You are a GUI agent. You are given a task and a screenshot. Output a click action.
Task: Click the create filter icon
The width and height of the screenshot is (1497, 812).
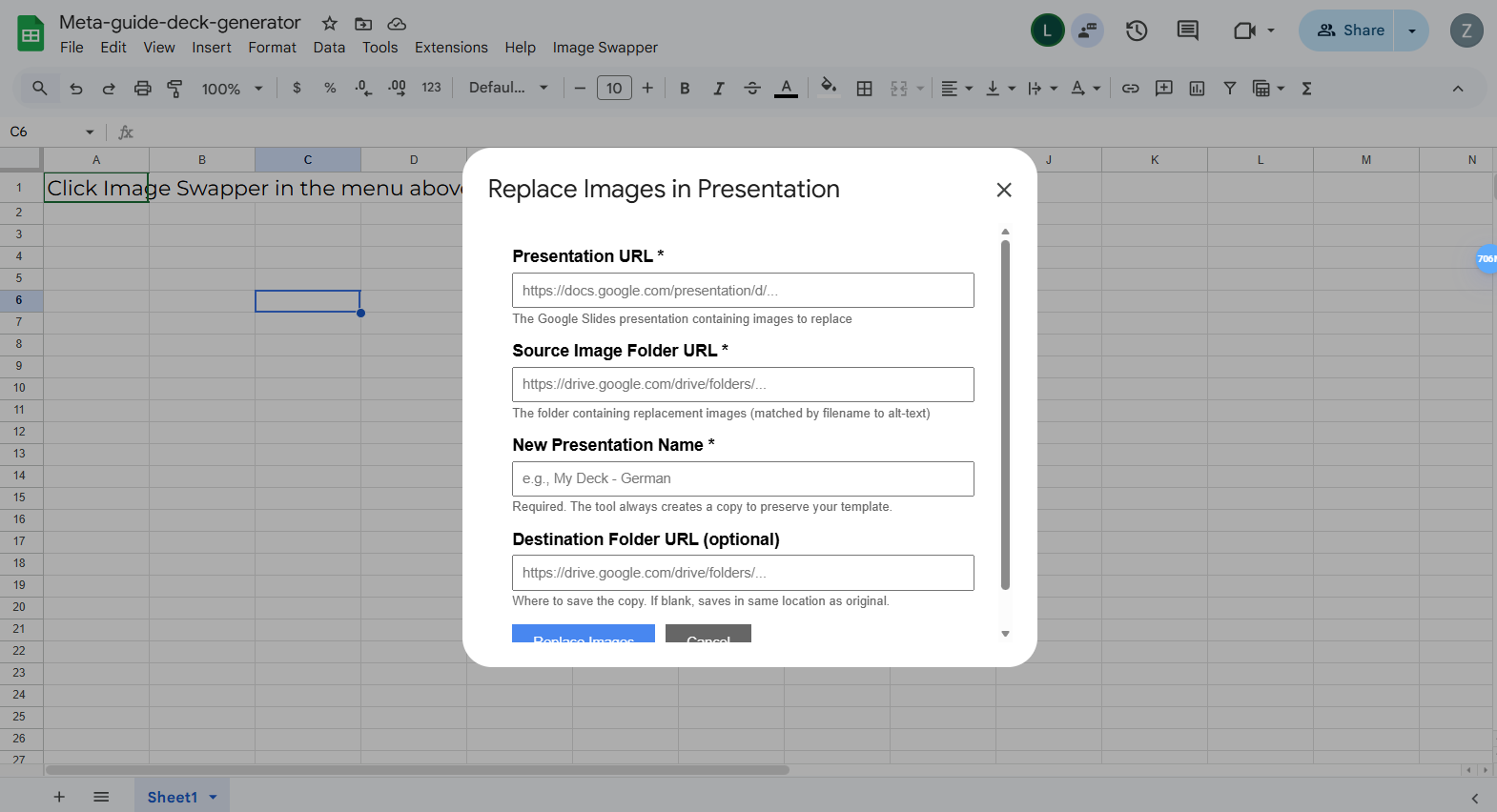coord(1230,89)
